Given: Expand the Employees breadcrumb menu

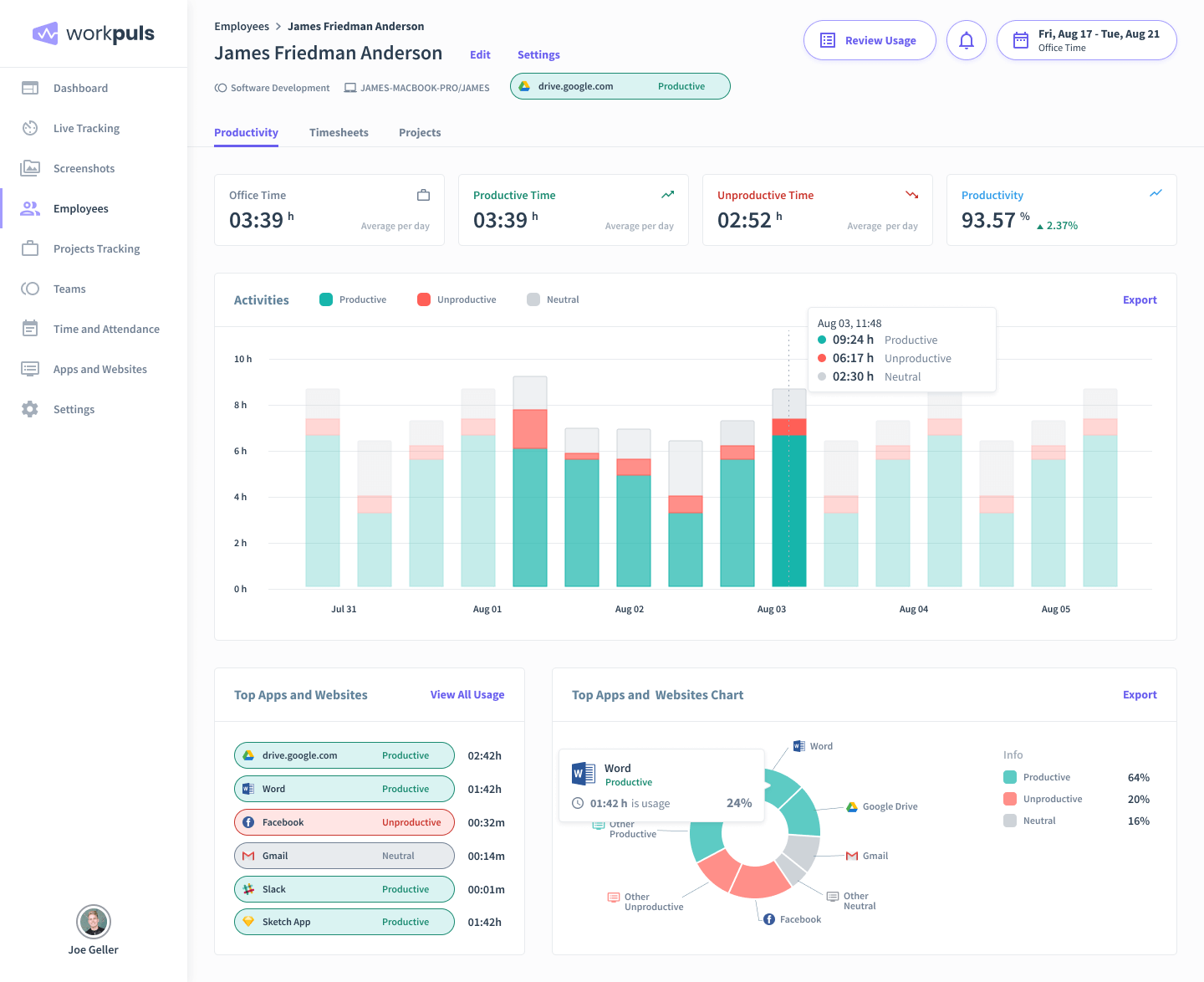Looking at the screenshot, I should (242, 26).
